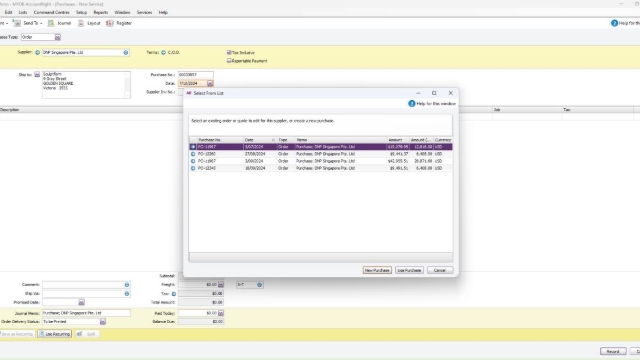This screenshot has width=640, height=360.
Task: Open the Promised Date calendar icon
Action: 81,302
